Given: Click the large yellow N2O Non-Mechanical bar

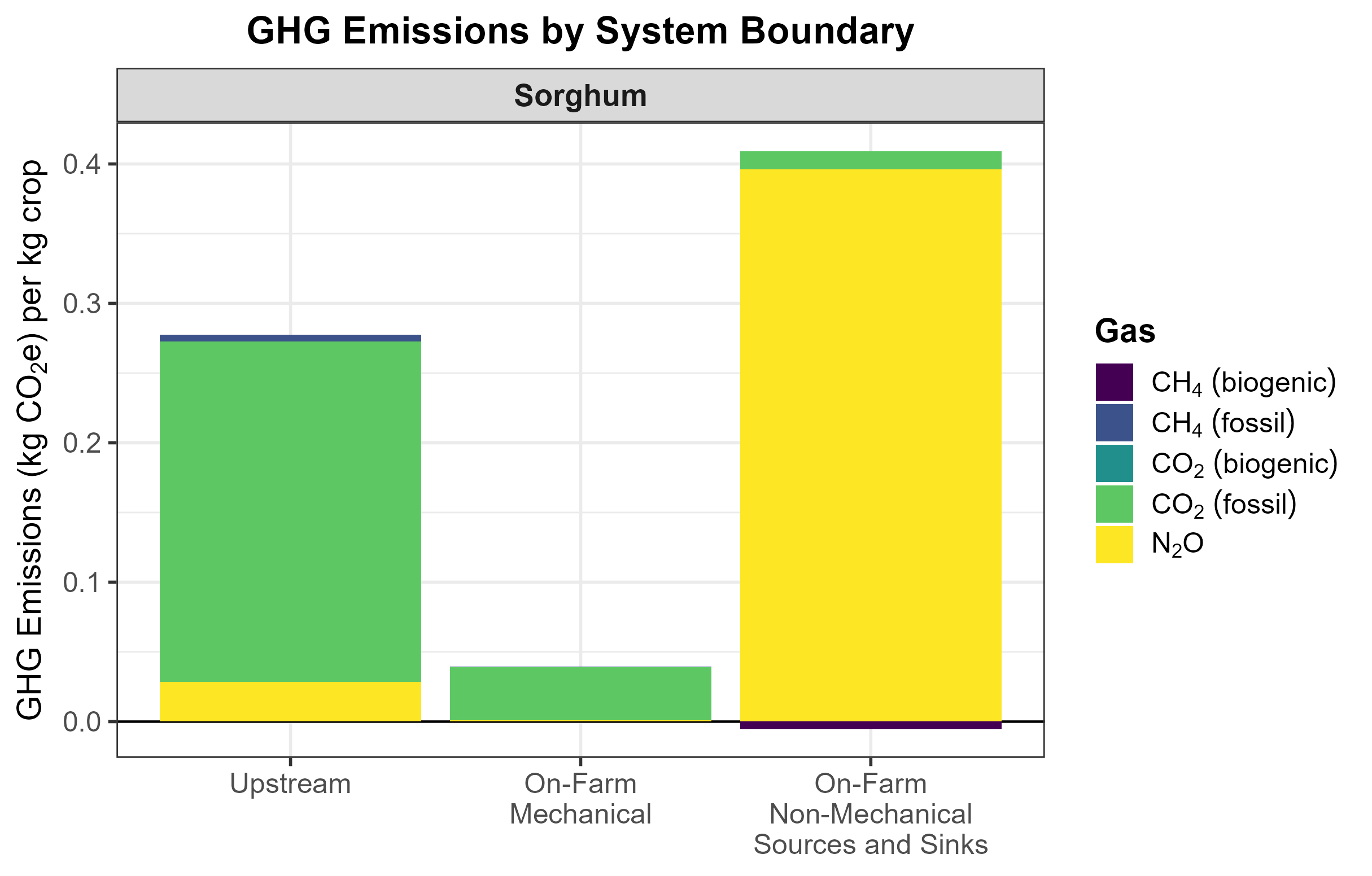Looking at the screenshot, I should pos(870,444).
